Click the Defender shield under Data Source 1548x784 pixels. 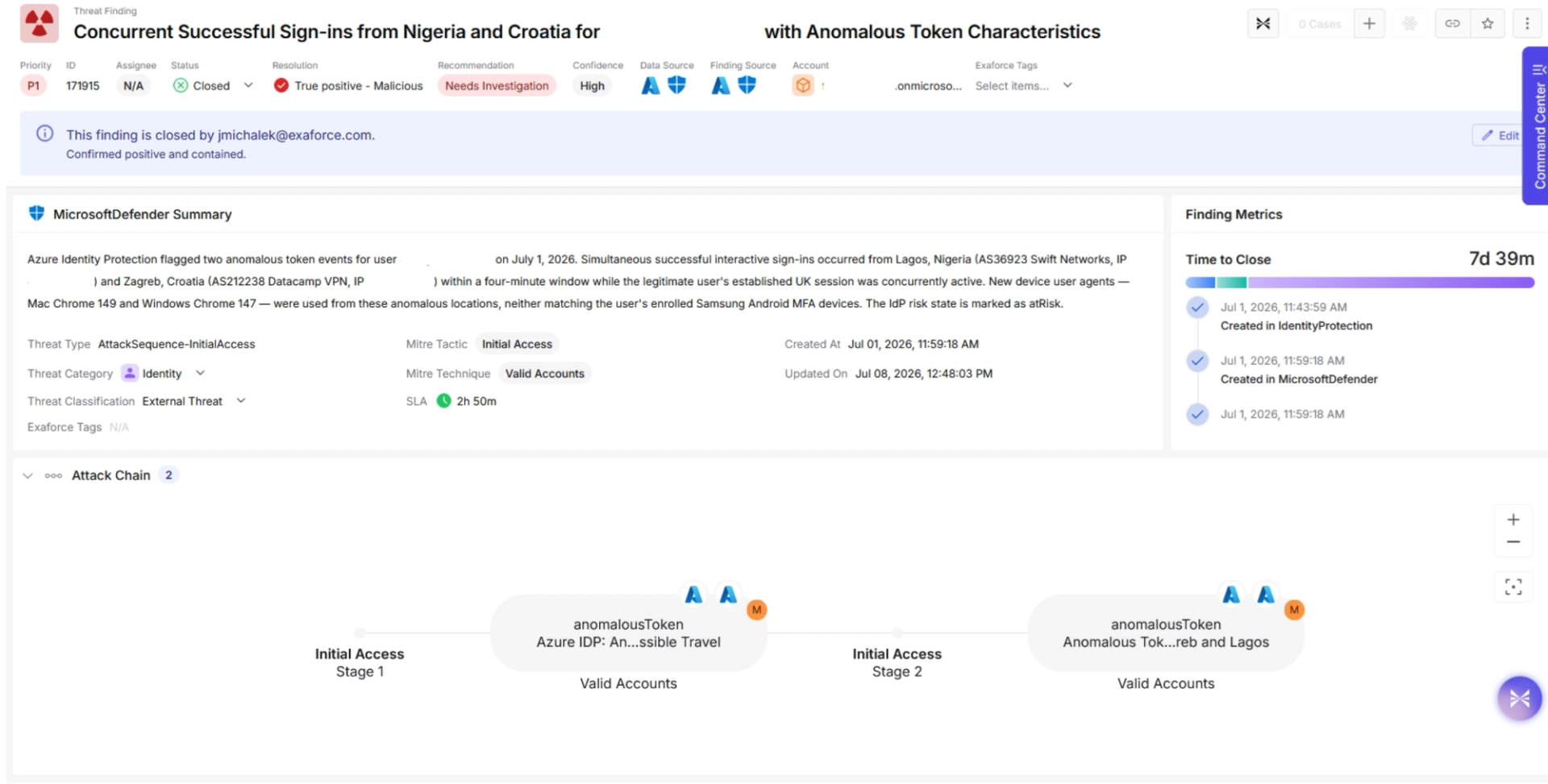coord(676,85)
